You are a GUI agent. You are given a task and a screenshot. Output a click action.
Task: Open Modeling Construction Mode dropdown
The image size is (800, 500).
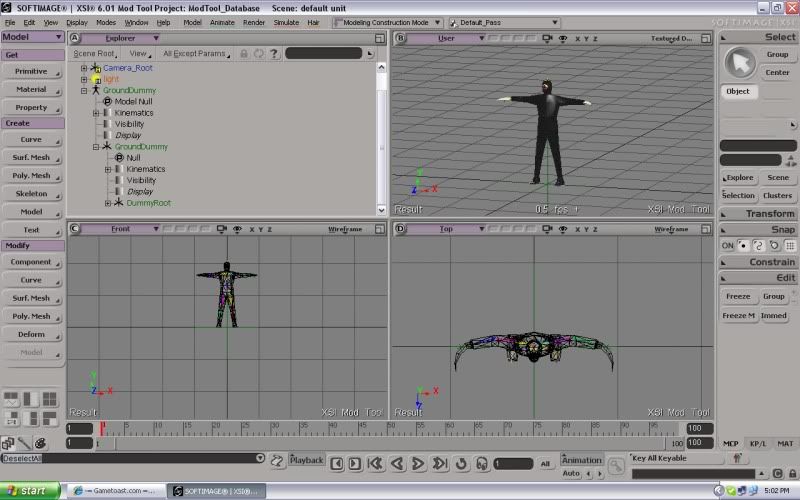tap(387, 22)
